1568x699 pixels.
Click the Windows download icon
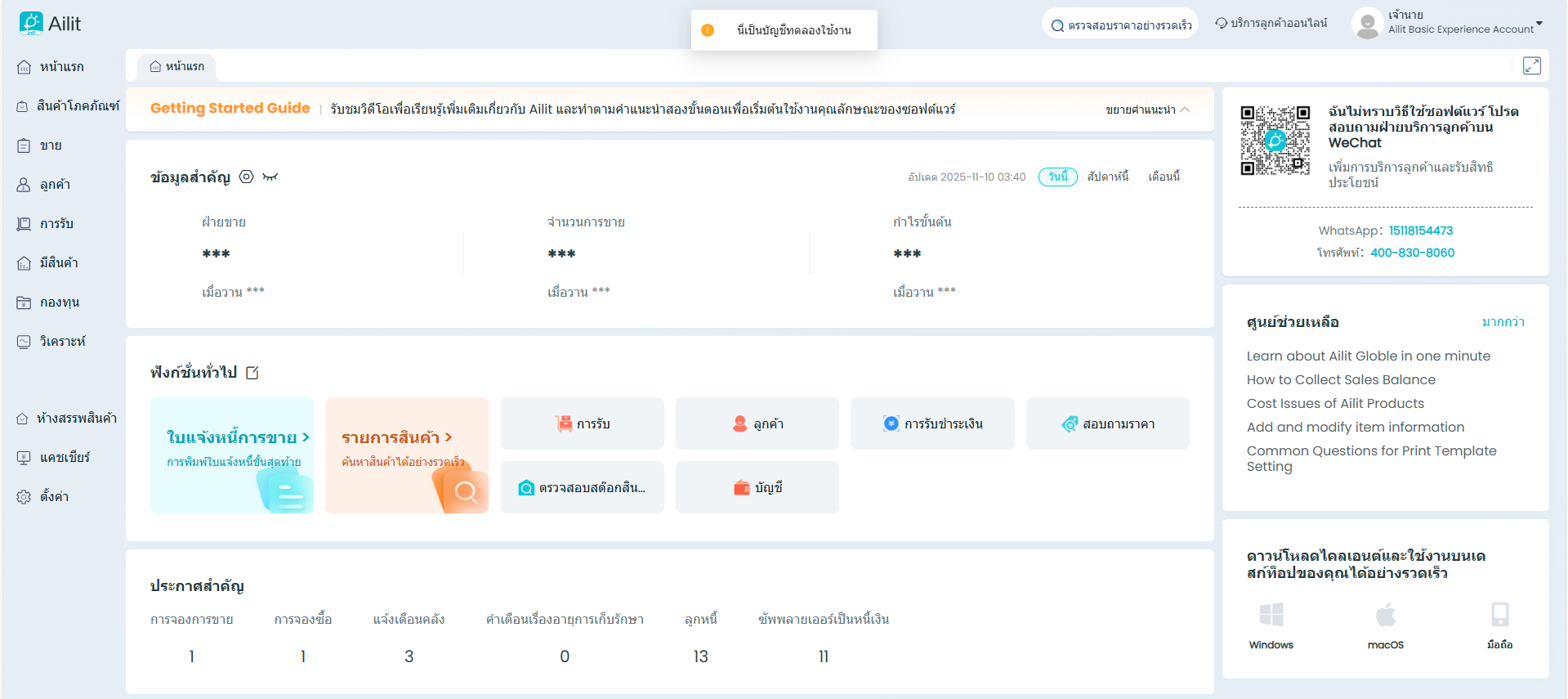point(1271,615)
